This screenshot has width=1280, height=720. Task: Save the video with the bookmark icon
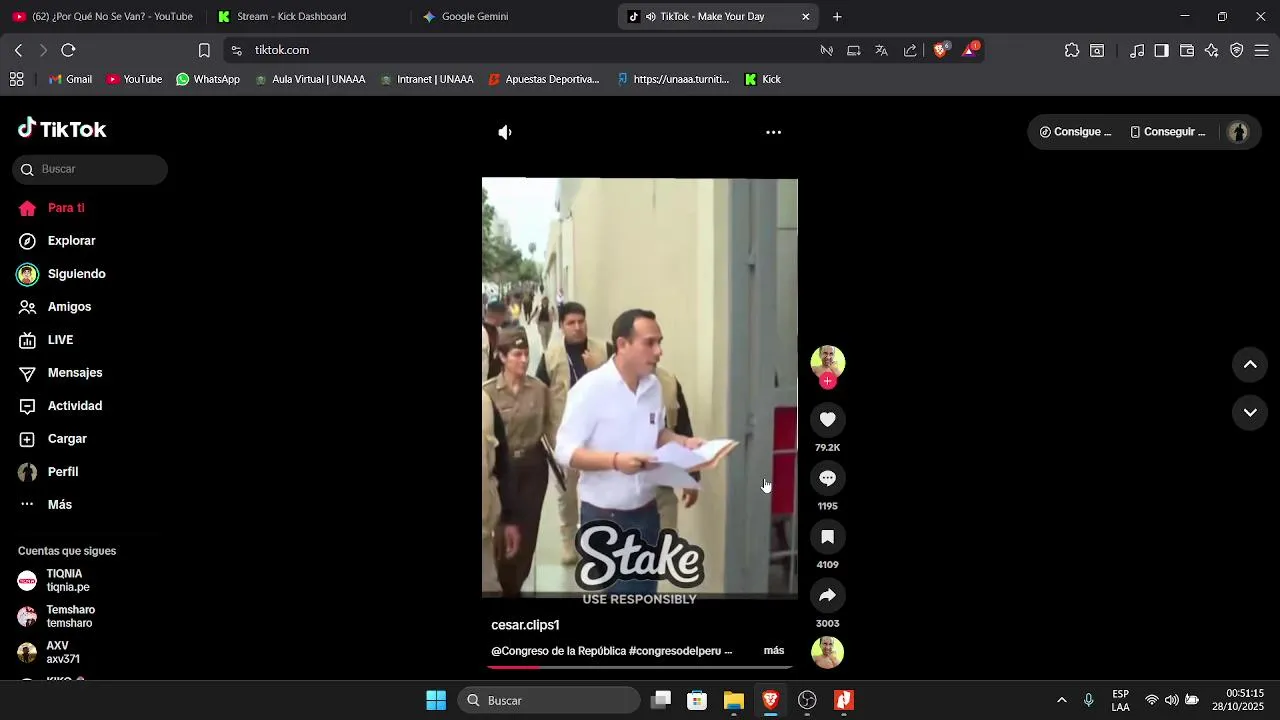(827, 537)
